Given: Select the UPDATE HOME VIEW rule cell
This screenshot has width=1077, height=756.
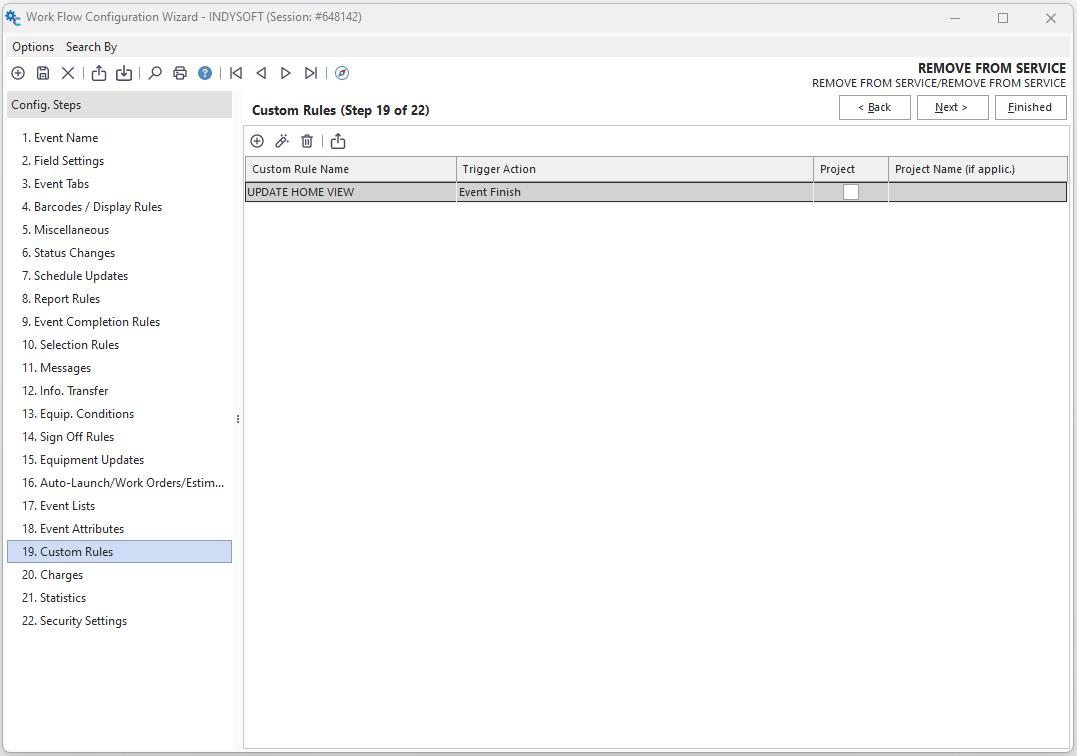Looking at the screenshot, I should pos(351,192).
